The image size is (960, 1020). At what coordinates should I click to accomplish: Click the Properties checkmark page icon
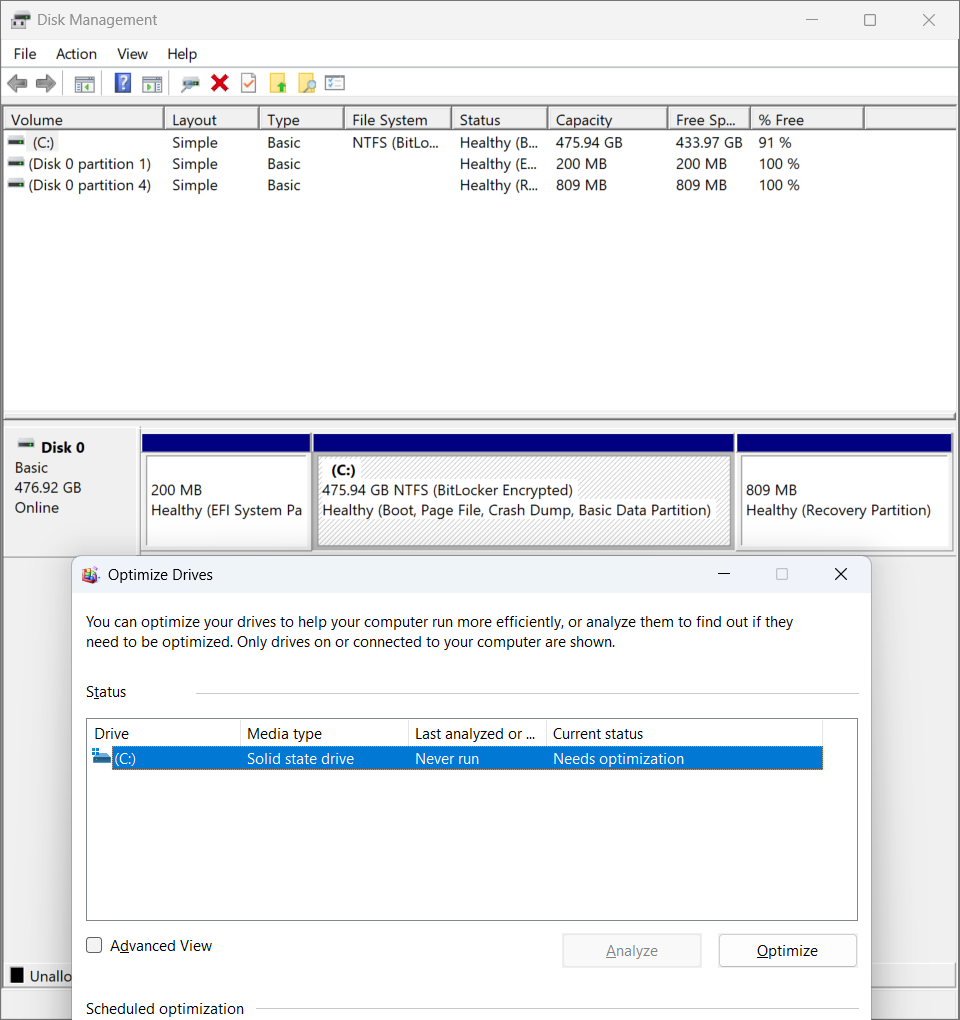(x=248, y=83)
